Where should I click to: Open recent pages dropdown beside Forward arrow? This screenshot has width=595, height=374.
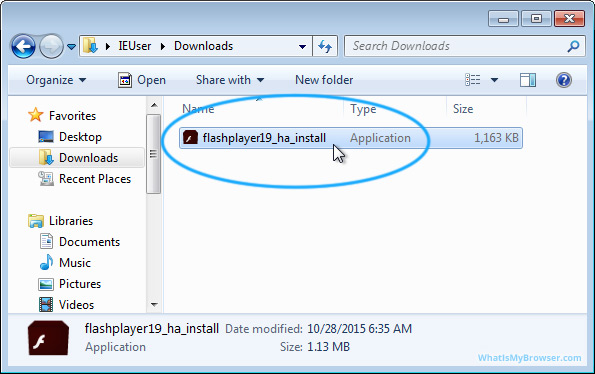71,47
